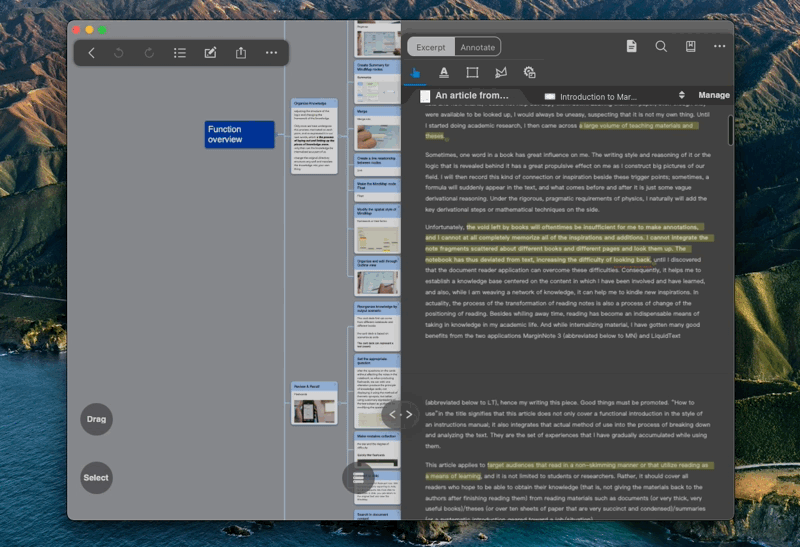Click the Select button
The width and height of the screenshot is (800, 547).
click(96, 478)
